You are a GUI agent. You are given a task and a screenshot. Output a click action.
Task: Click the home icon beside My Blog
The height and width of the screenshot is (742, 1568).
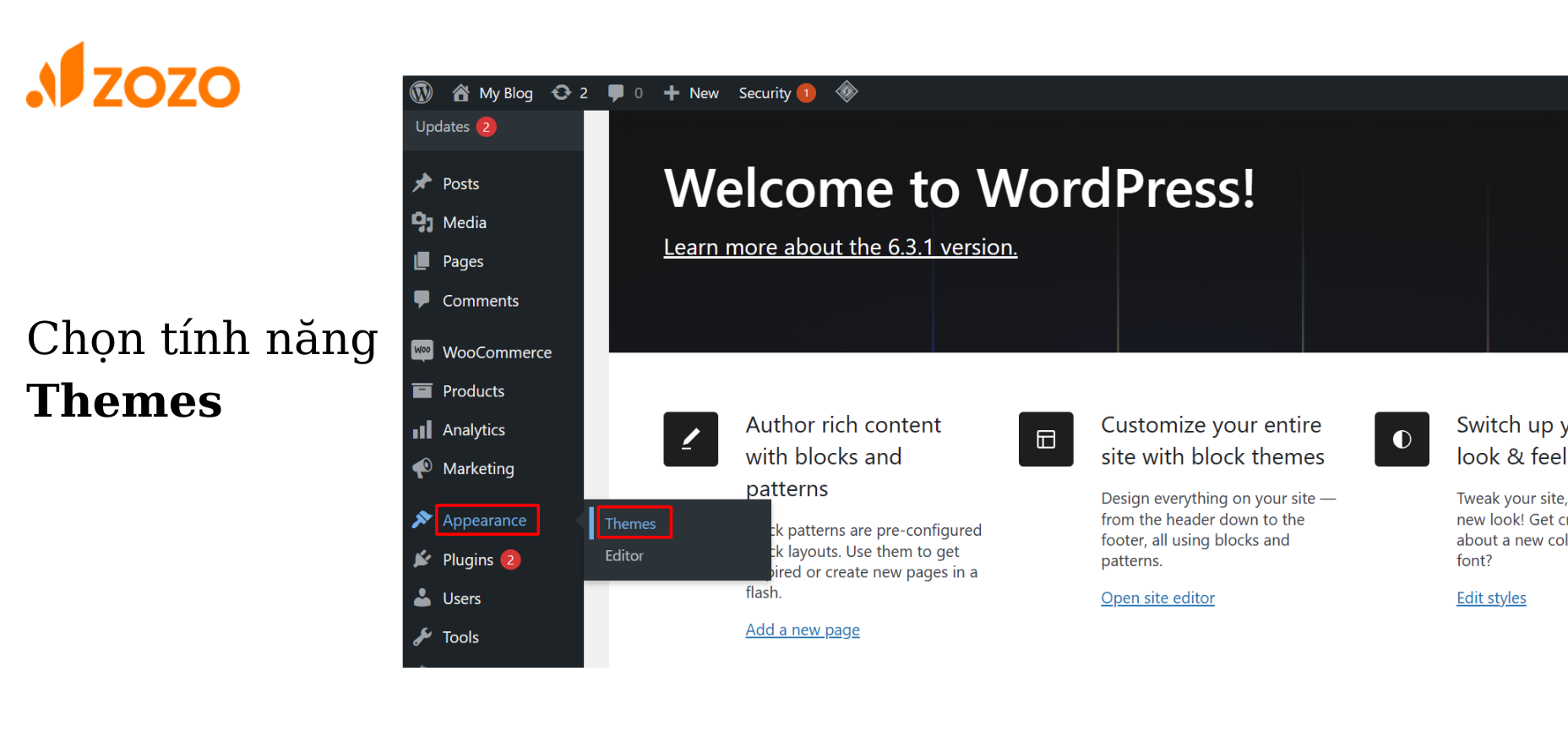point(460,92)
